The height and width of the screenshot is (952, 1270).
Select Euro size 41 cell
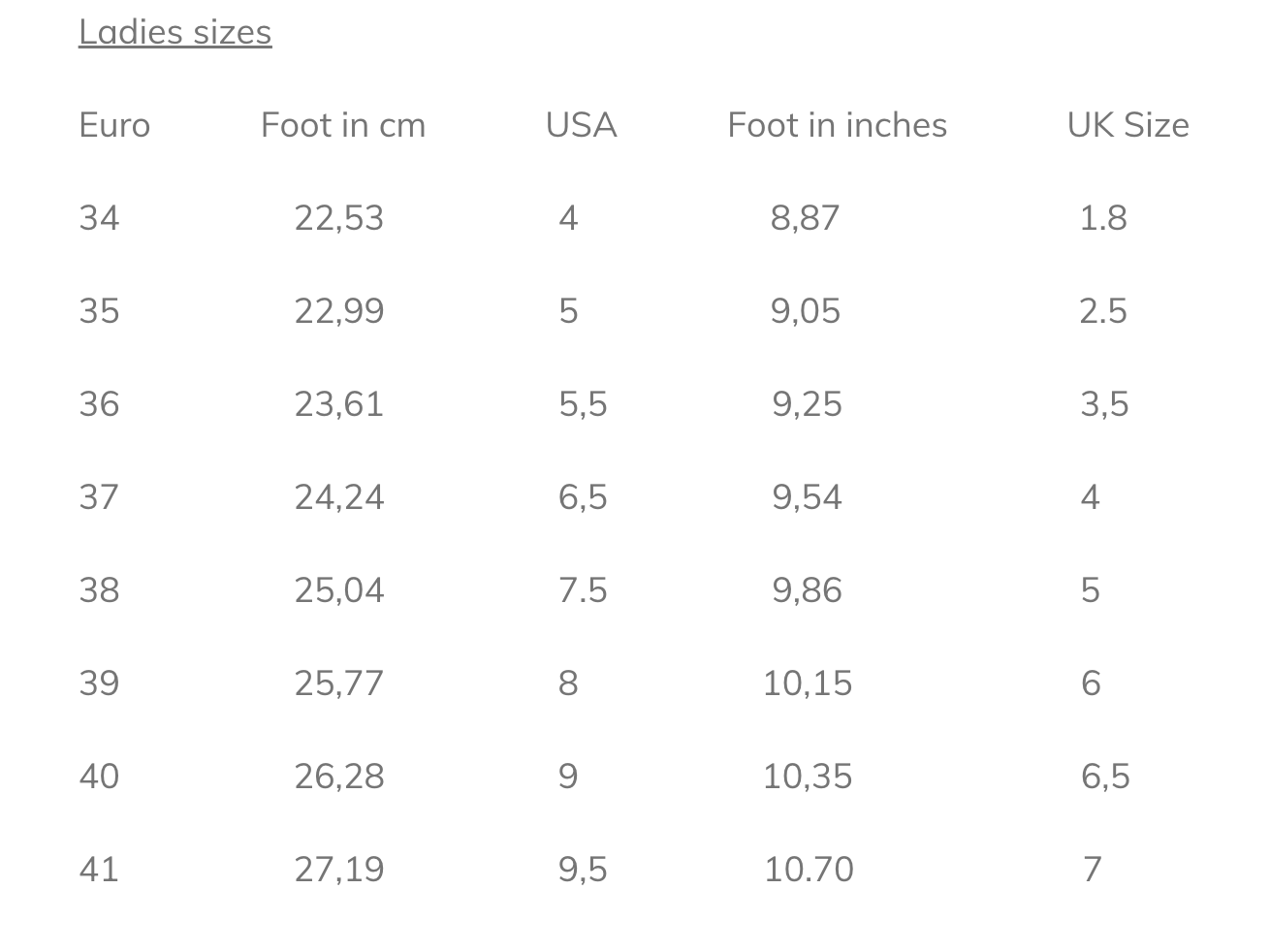coord(99,870)
